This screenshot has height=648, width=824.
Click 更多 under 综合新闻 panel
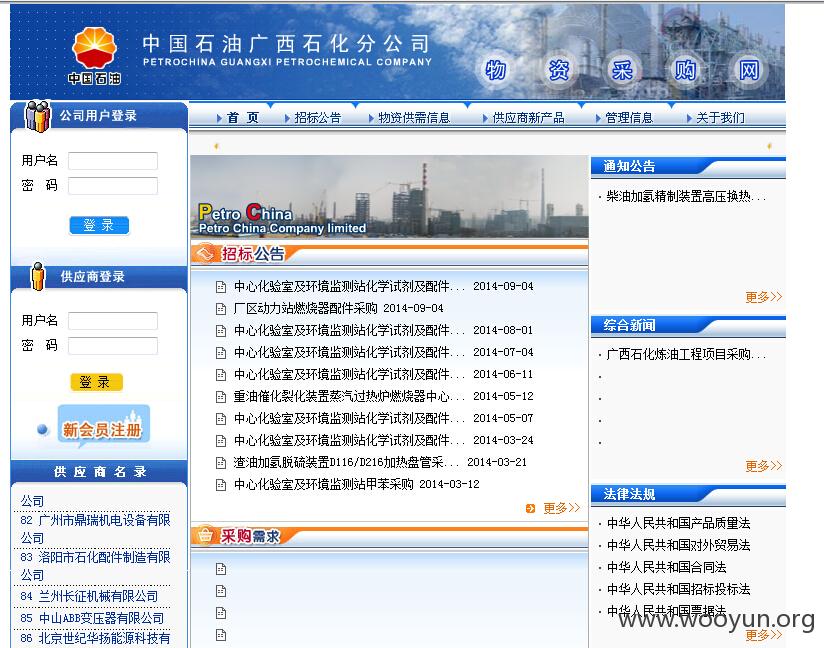tap(764, 466)
